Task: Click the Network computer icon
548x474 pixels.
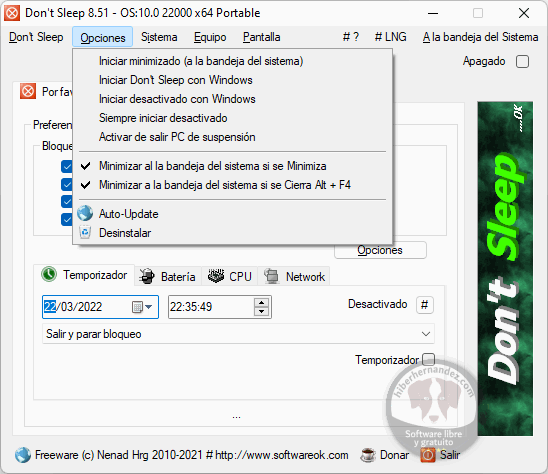Action: (272, 276)
